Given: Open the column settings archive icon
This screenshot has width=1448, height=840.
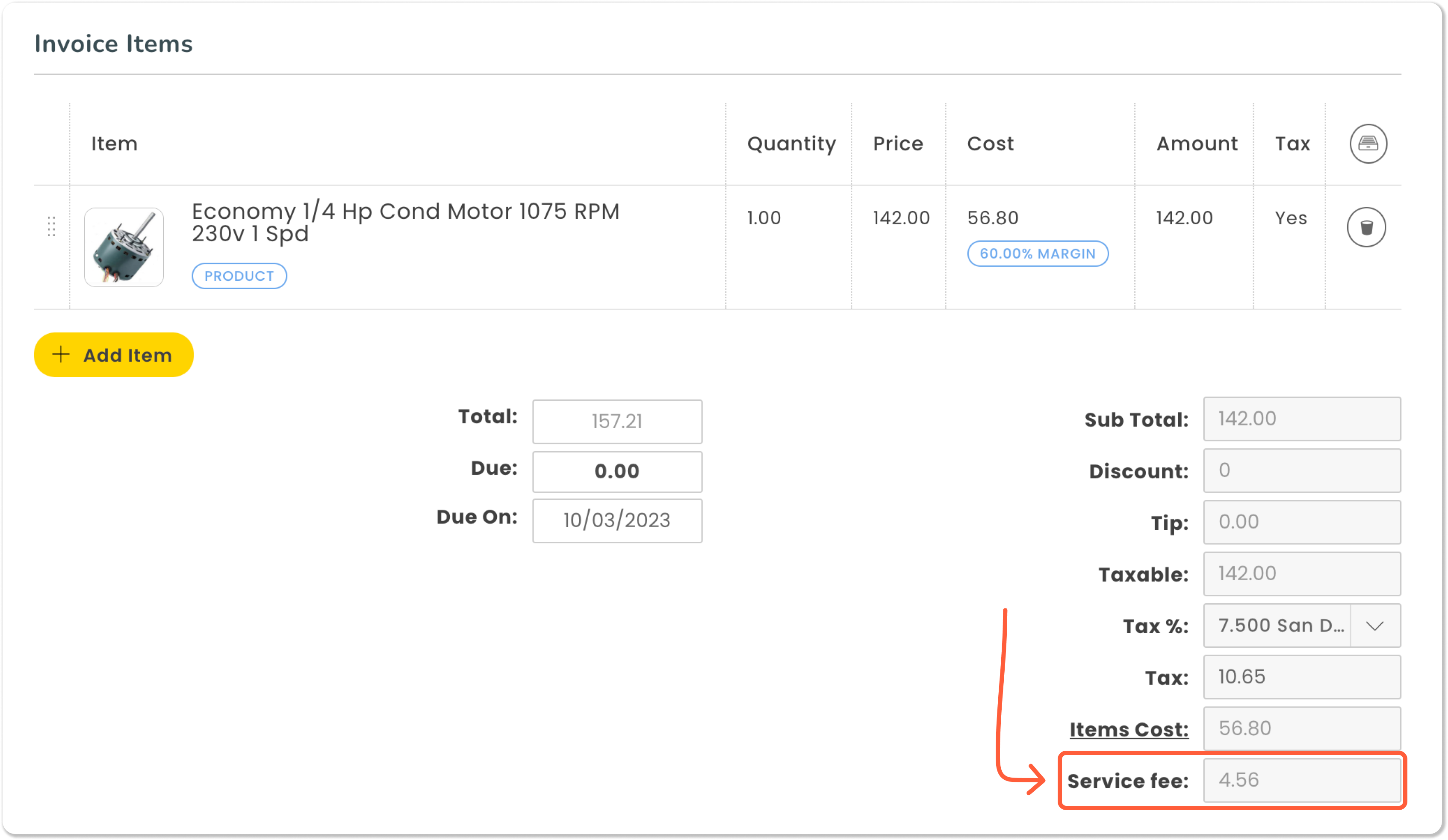Looking at the screenshot, I should click(x=1368, y=144).
